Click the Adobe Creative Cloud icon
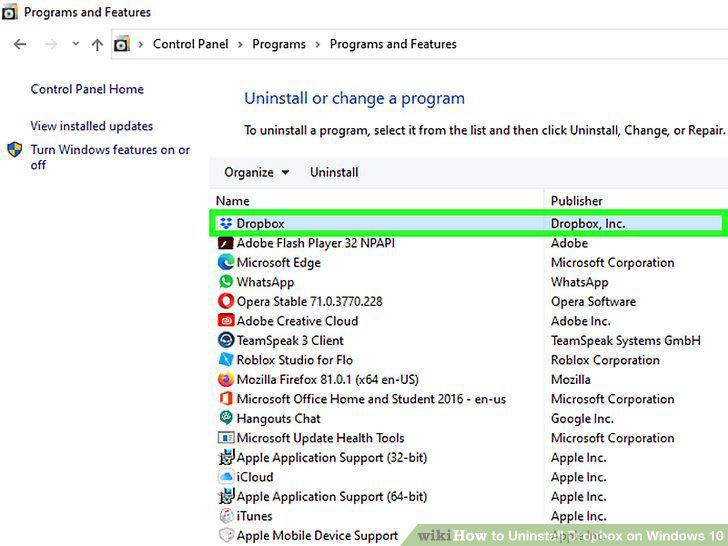This screenshot has height=546, width=728. tap(226, 321)
